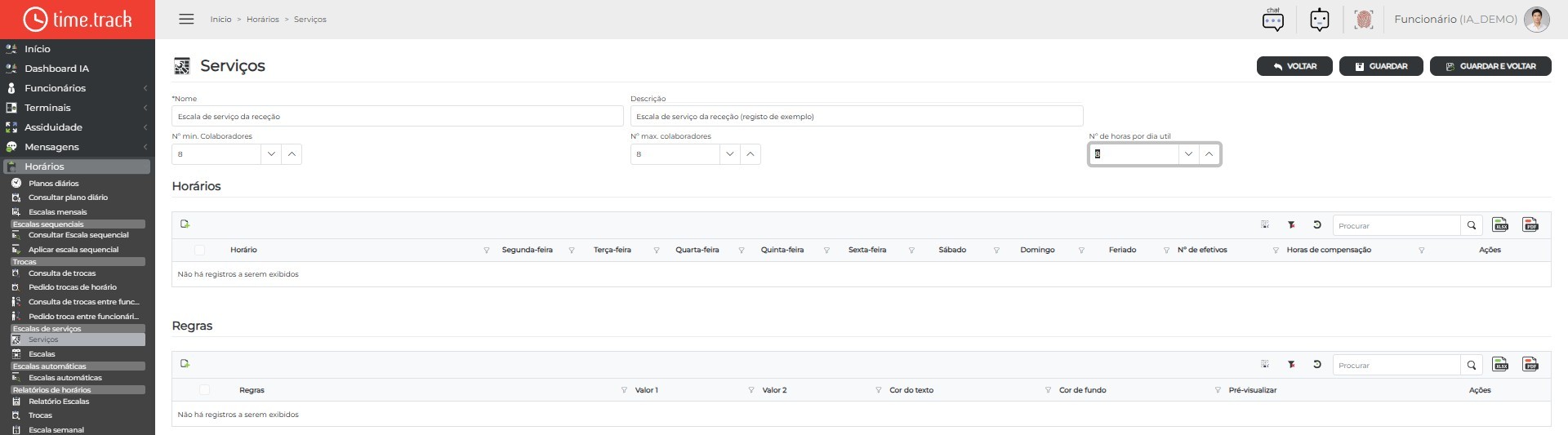
Task: Increase Nº max. colaboradores value
Action: pyautogui.click(x=751, y=153)
